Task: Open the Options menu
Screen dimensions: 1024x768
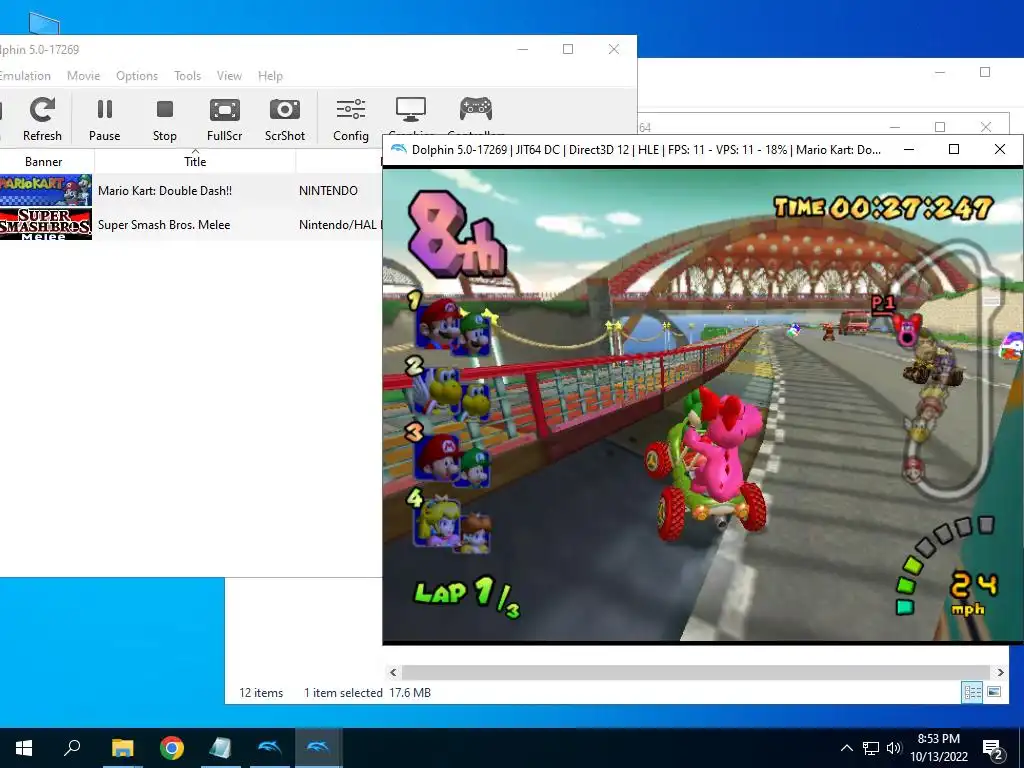Action: [x=137, y=76]
